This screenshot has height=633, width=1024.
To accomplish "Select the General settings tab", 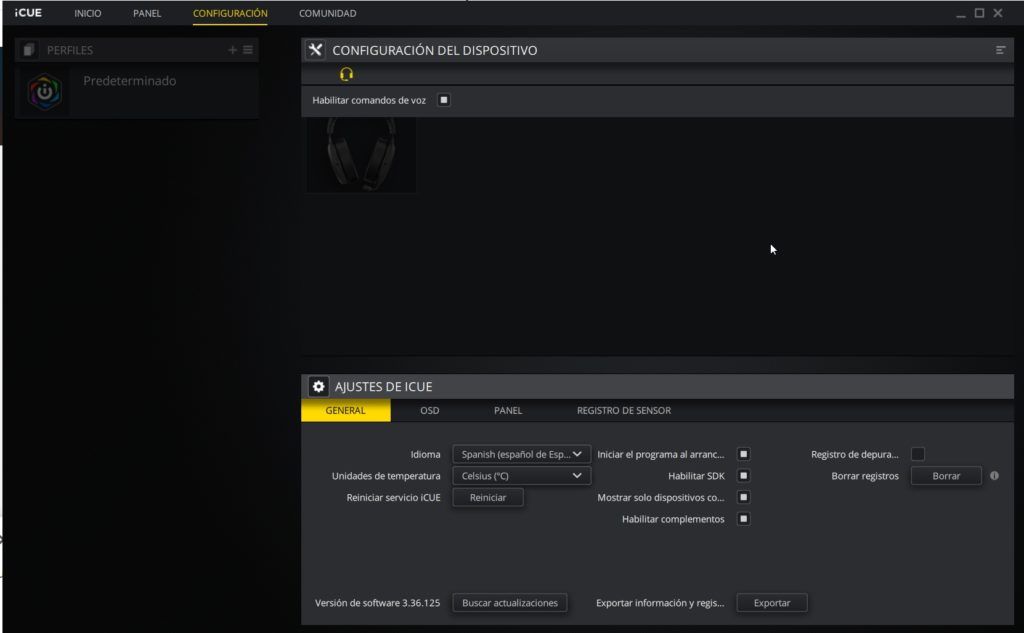I will 345,410.
